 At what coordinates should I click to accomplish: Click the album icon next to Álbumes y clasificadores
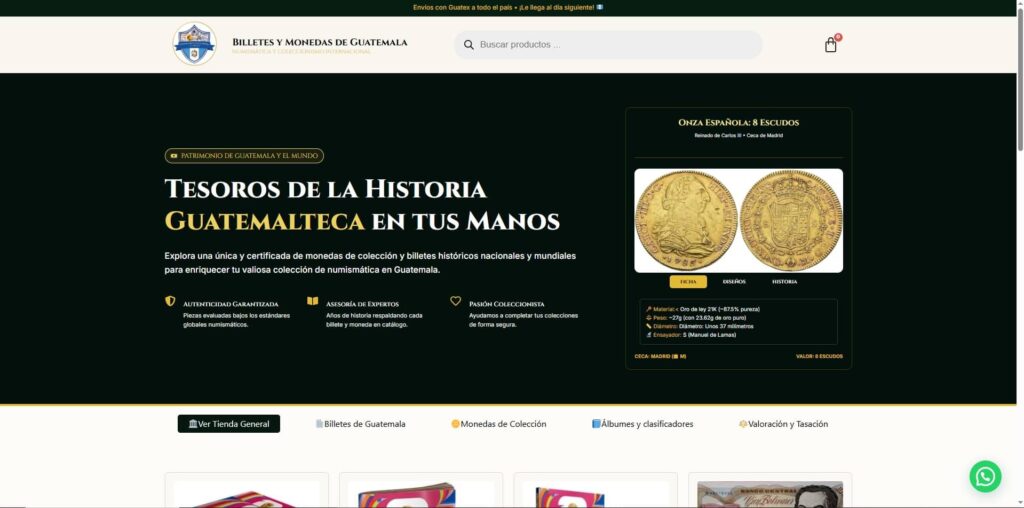[x=596, y=424]
